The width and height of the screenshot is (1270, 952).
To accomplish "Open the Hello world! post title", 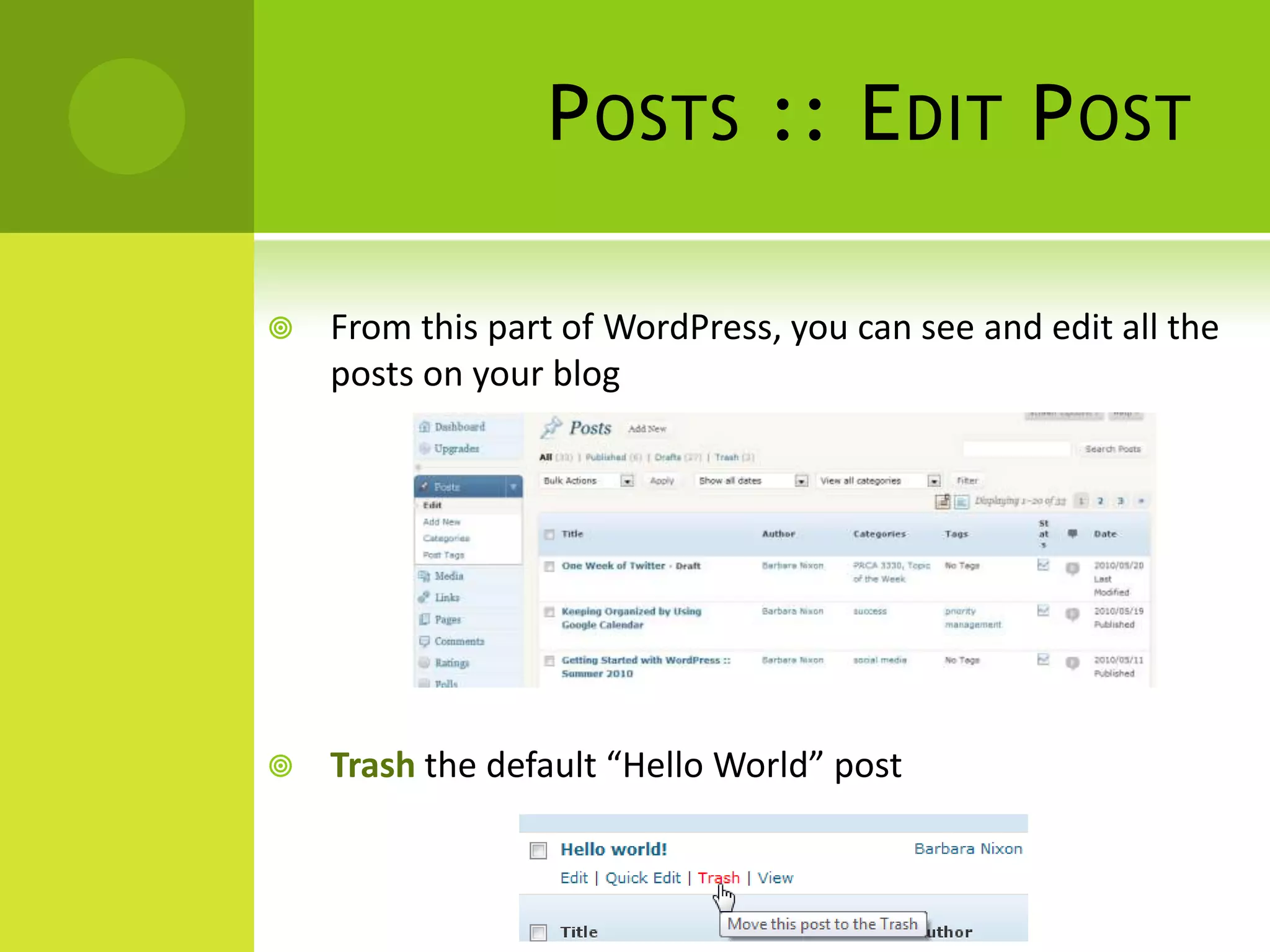I will coord(613,849).
